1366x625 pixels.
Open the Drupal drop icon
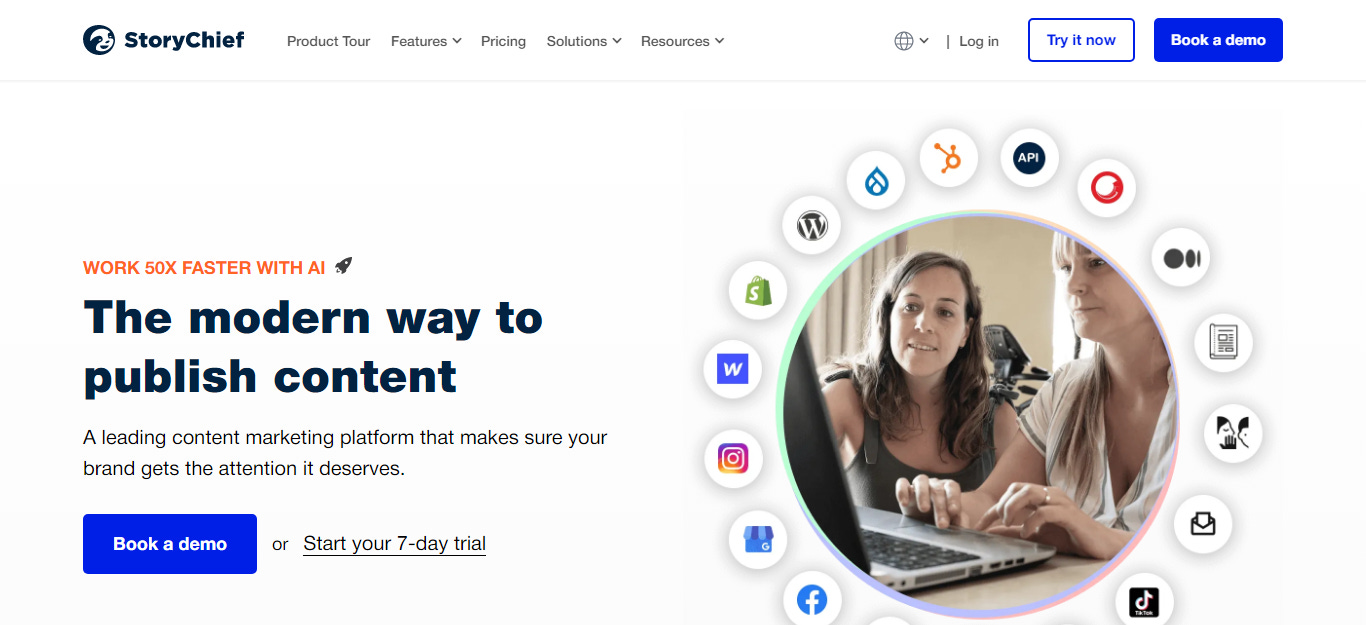(x=876, y=181)
